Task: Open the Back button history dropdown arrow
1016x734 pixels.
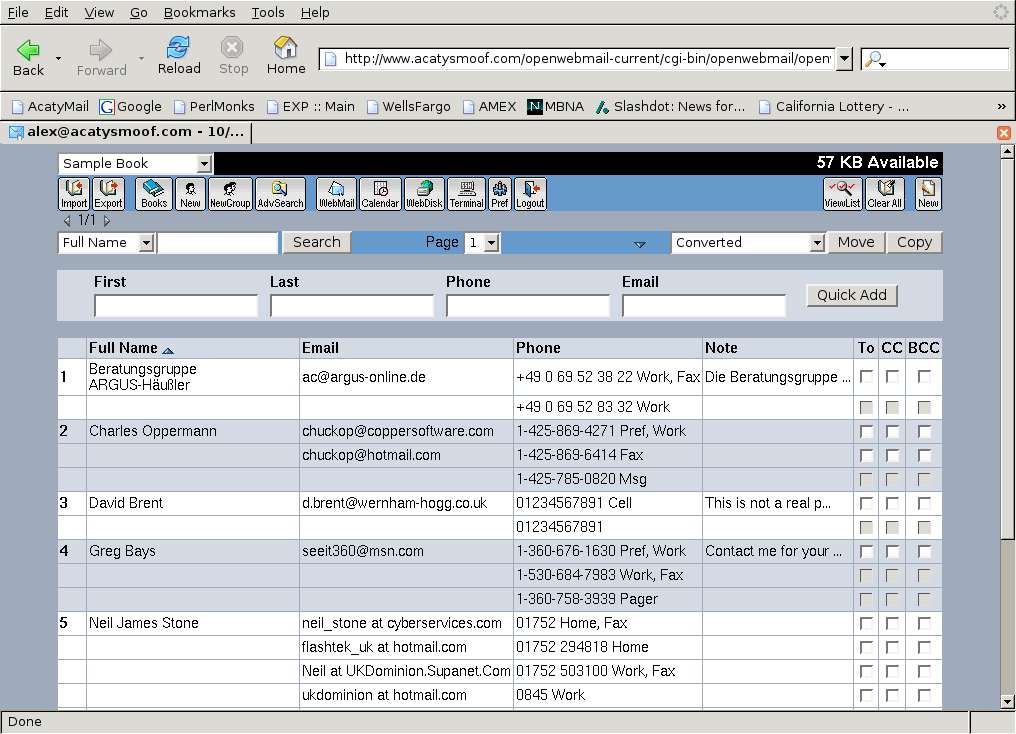Action: tap(58, 58)
